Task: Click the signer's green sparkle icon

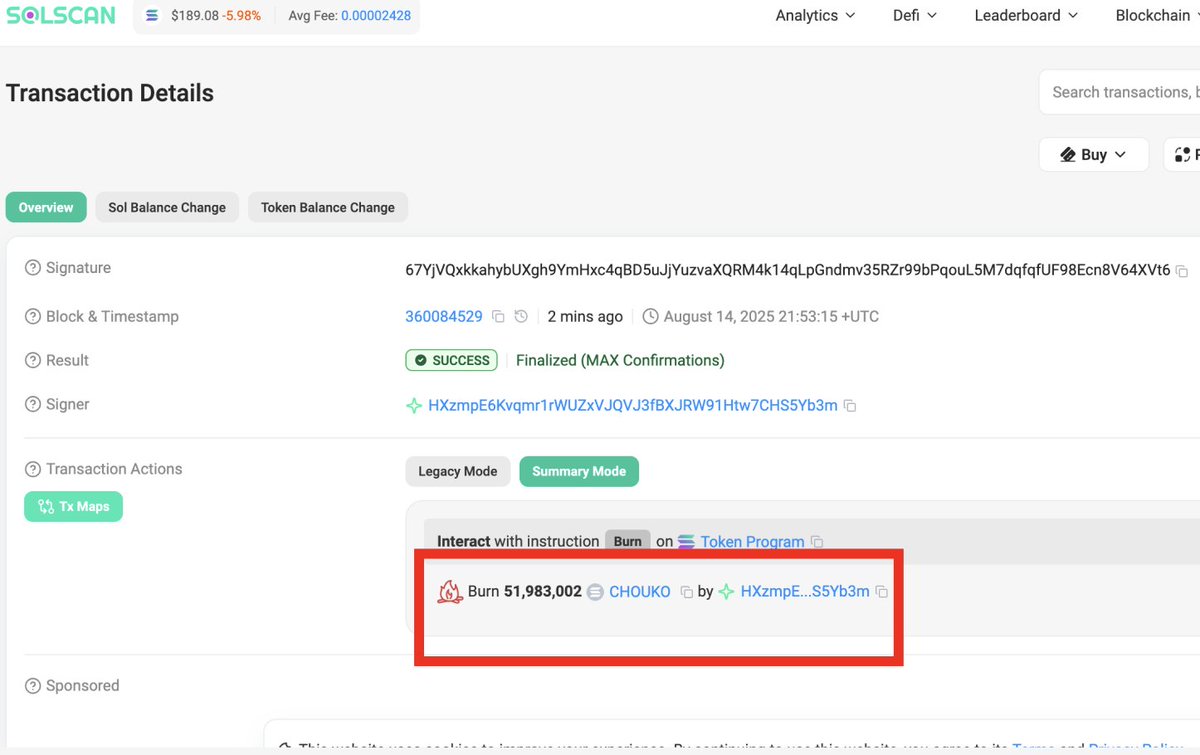Action: pyautogui.click(x=413, y=406)
